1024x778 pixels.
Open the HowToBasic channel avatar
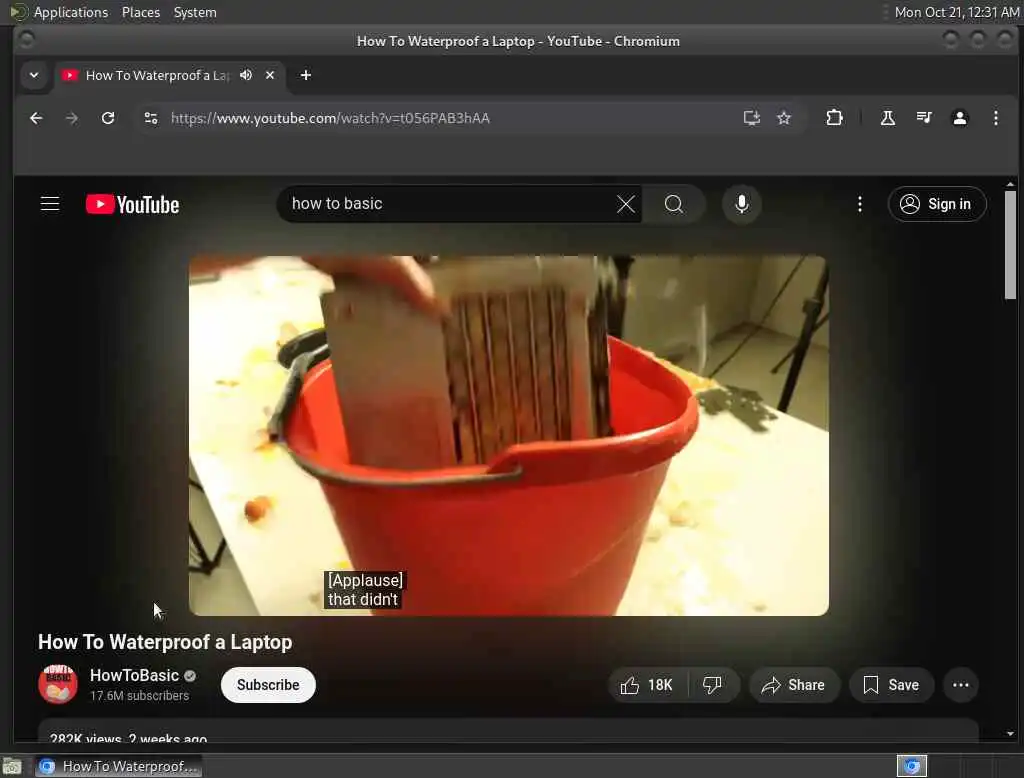pos(58,684)
